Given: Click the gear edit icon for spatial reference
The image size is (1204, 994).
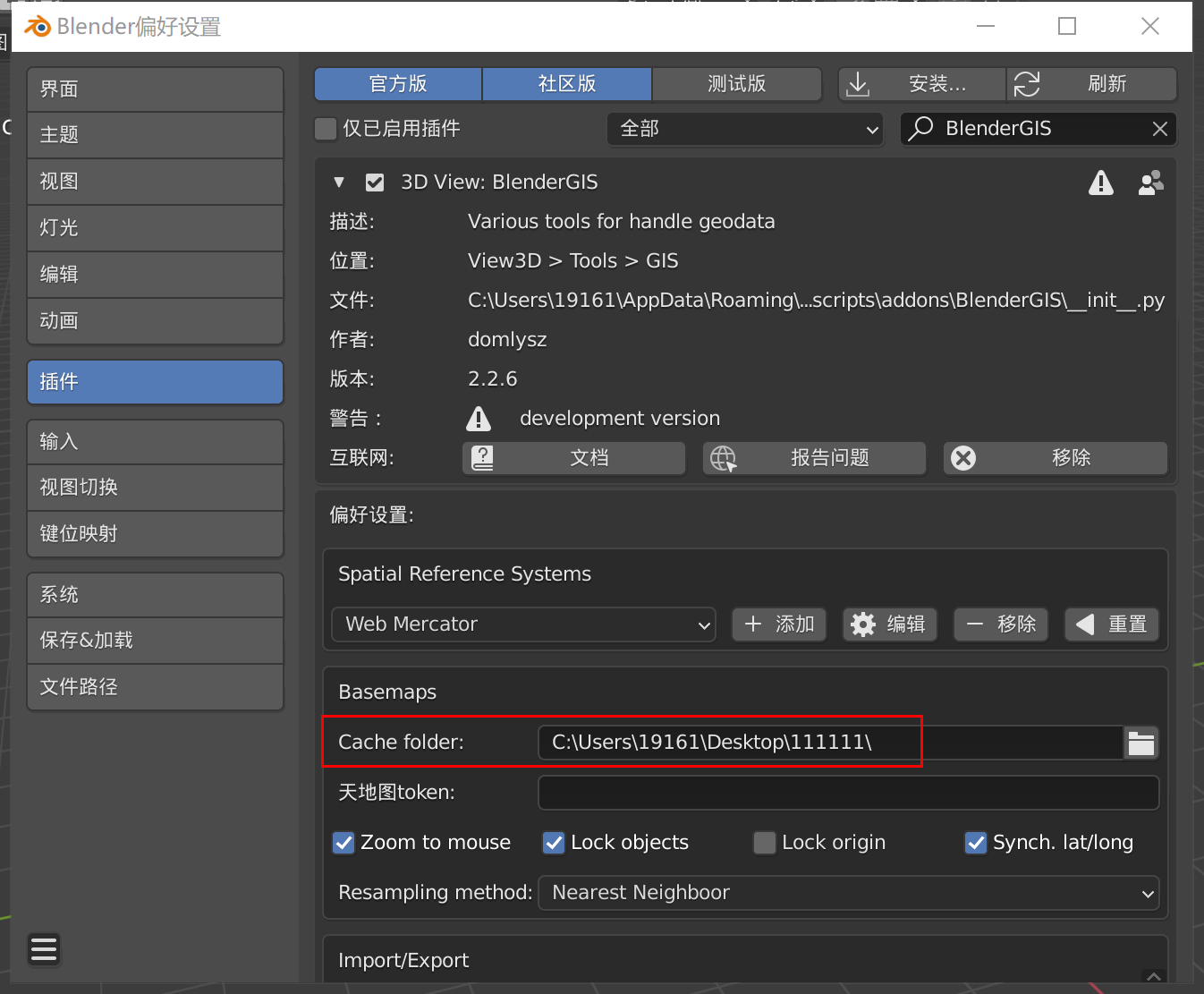Looking at the screenshot, I should 863,624.
